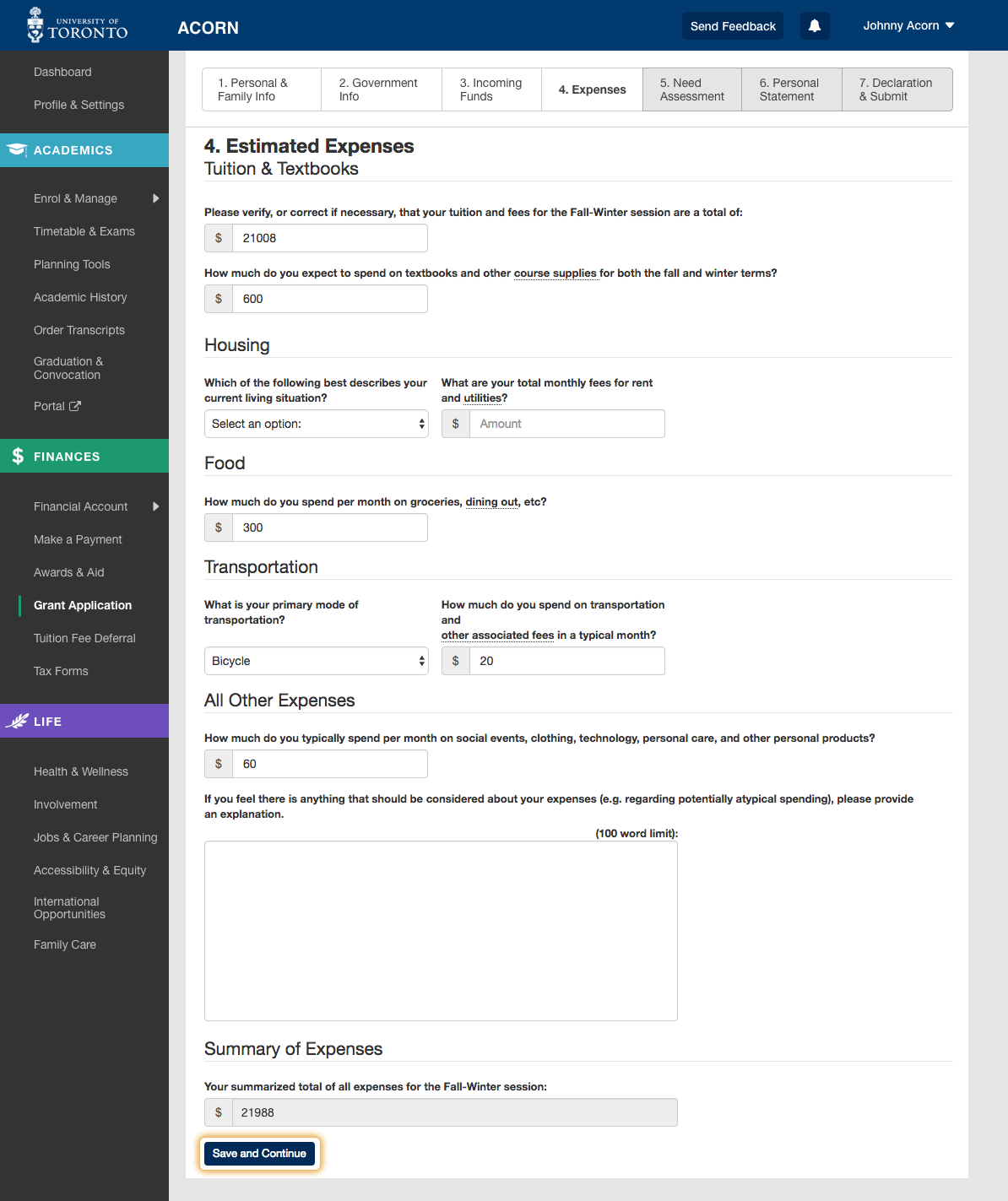Screen dimensions: 1008x1201
Task: Open Order Transcripts in the sidebar
Action: click(x=79, y=330)
